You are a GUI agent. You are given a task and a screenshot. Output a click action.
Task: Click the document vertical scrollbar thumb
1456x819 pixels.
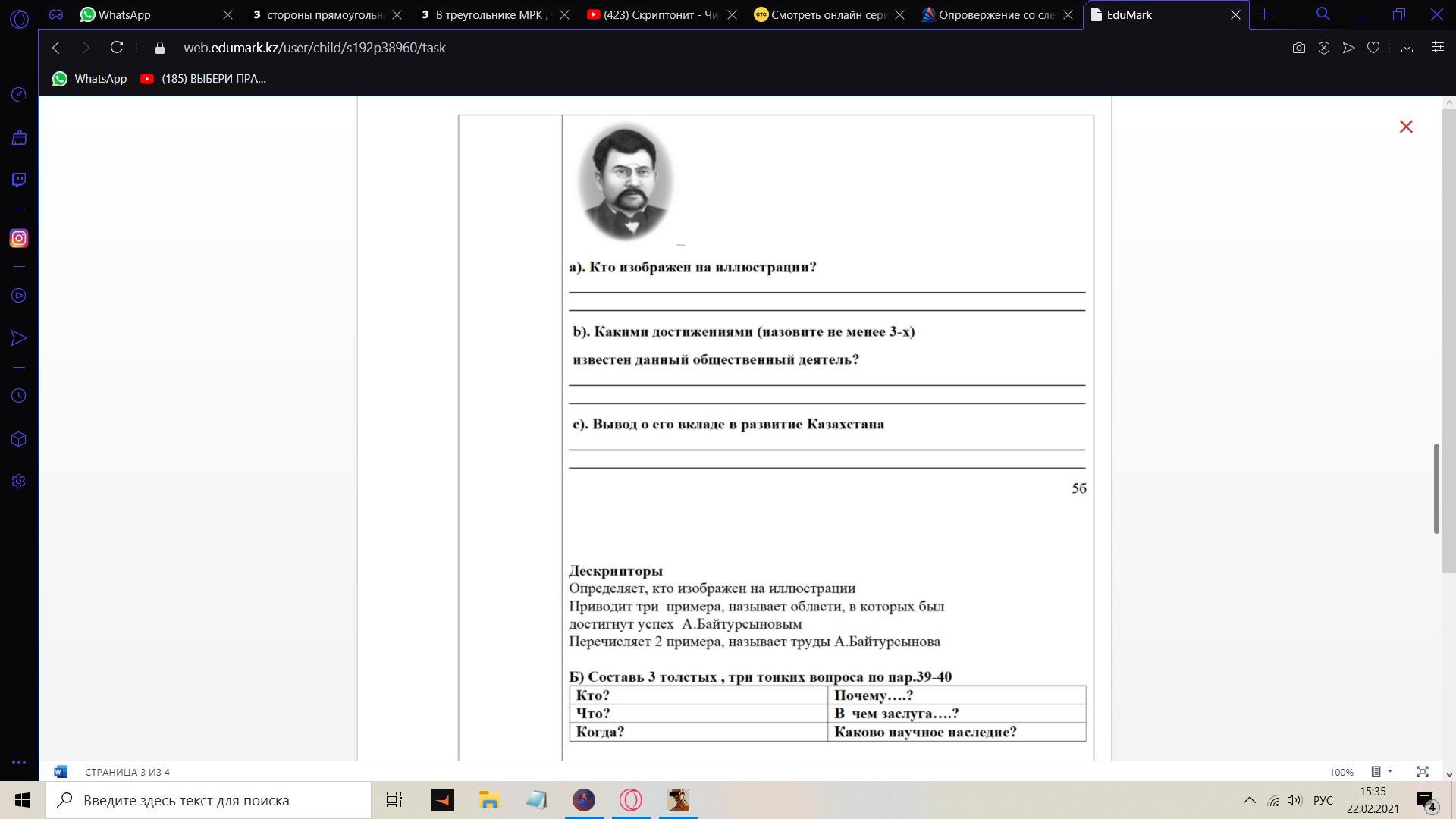pyautogui.click(x=1436, y=488)
